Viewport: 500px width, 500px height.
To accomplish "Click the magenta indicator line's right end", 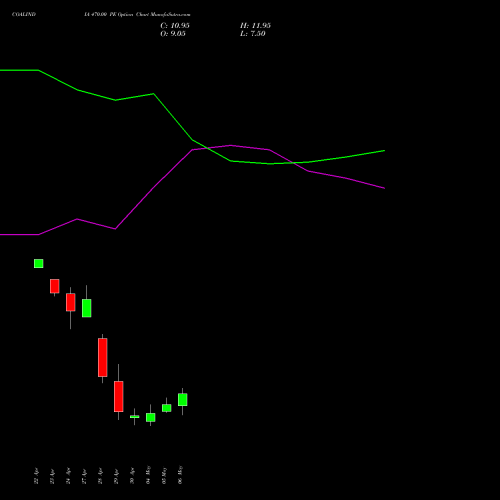I will (384, 188).
